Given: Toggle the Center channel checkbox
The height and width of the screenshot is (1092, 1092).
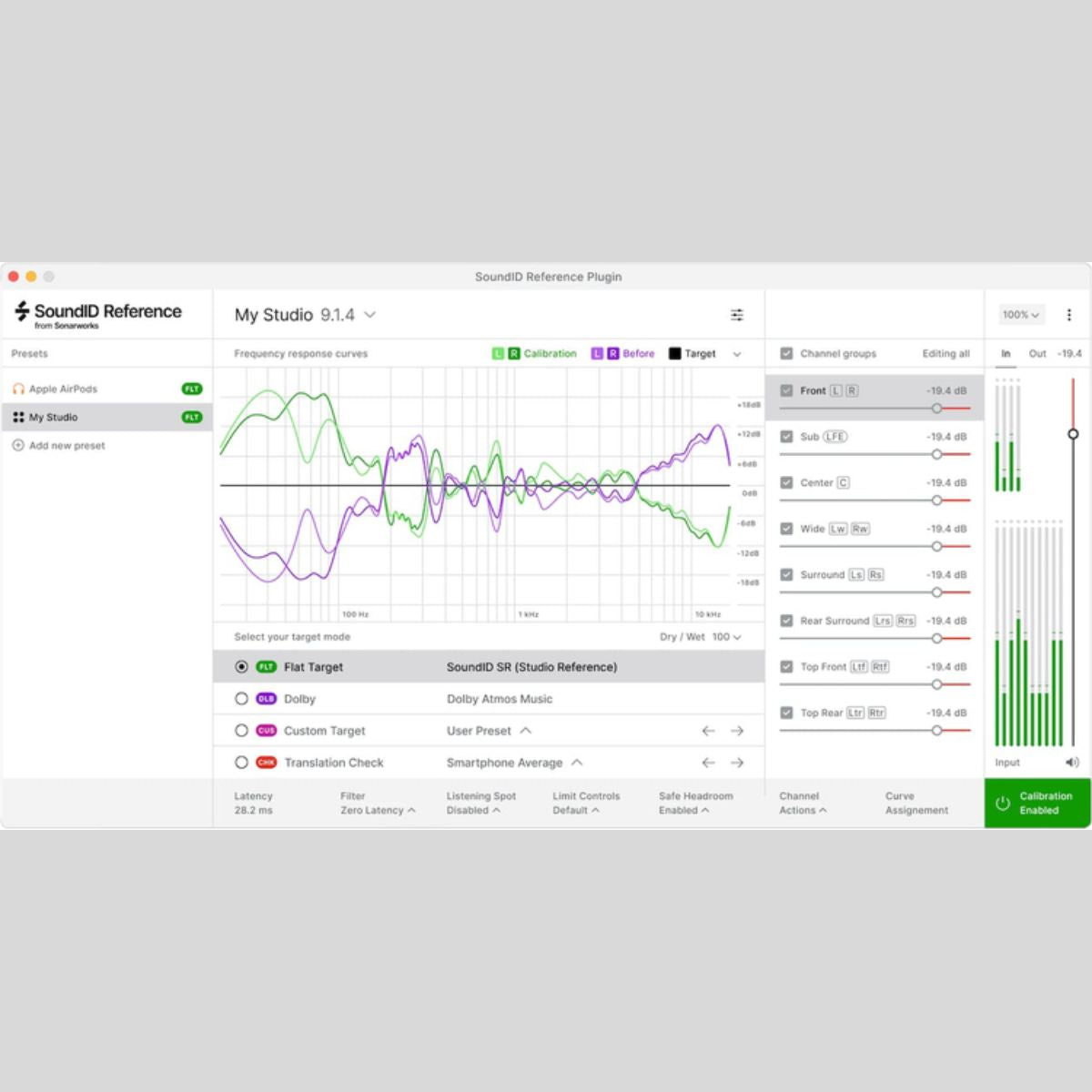Looking at the screenshot, I should pyautogui.click(x=786, y=482).
